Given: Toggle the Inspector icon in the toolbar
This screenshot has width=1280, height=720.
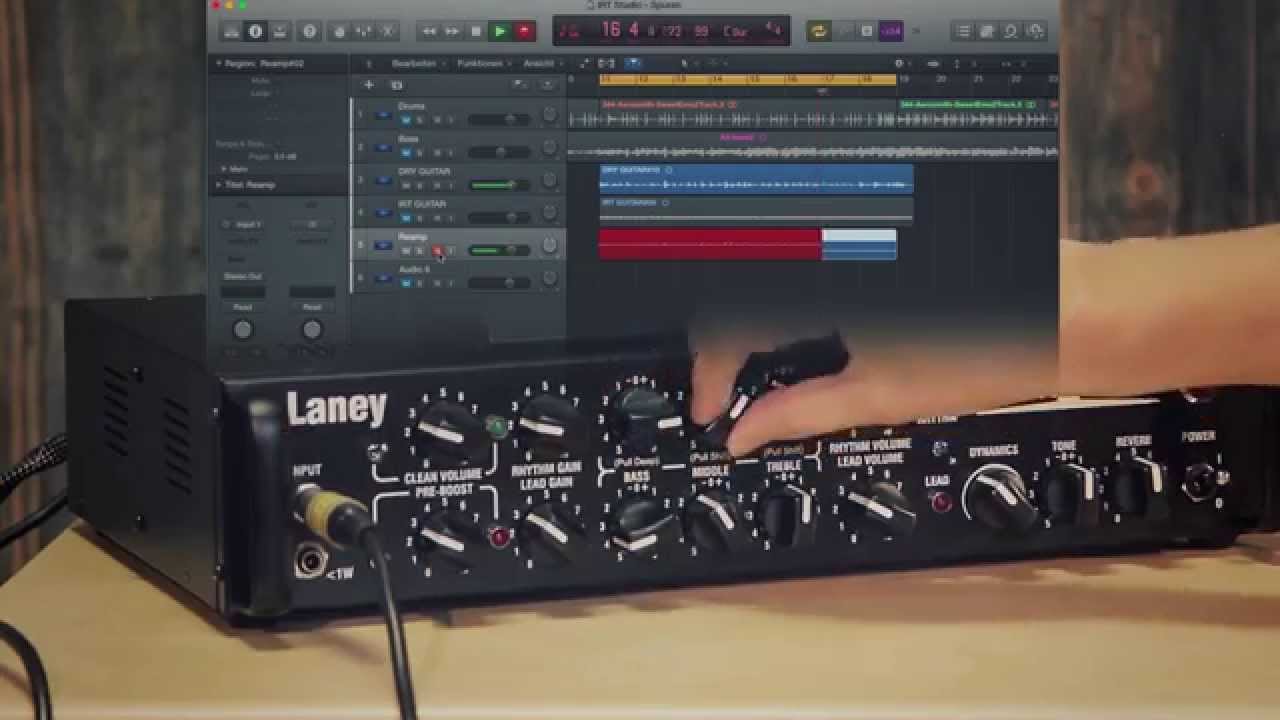Looking at the screenshot, I should [256, 32].
